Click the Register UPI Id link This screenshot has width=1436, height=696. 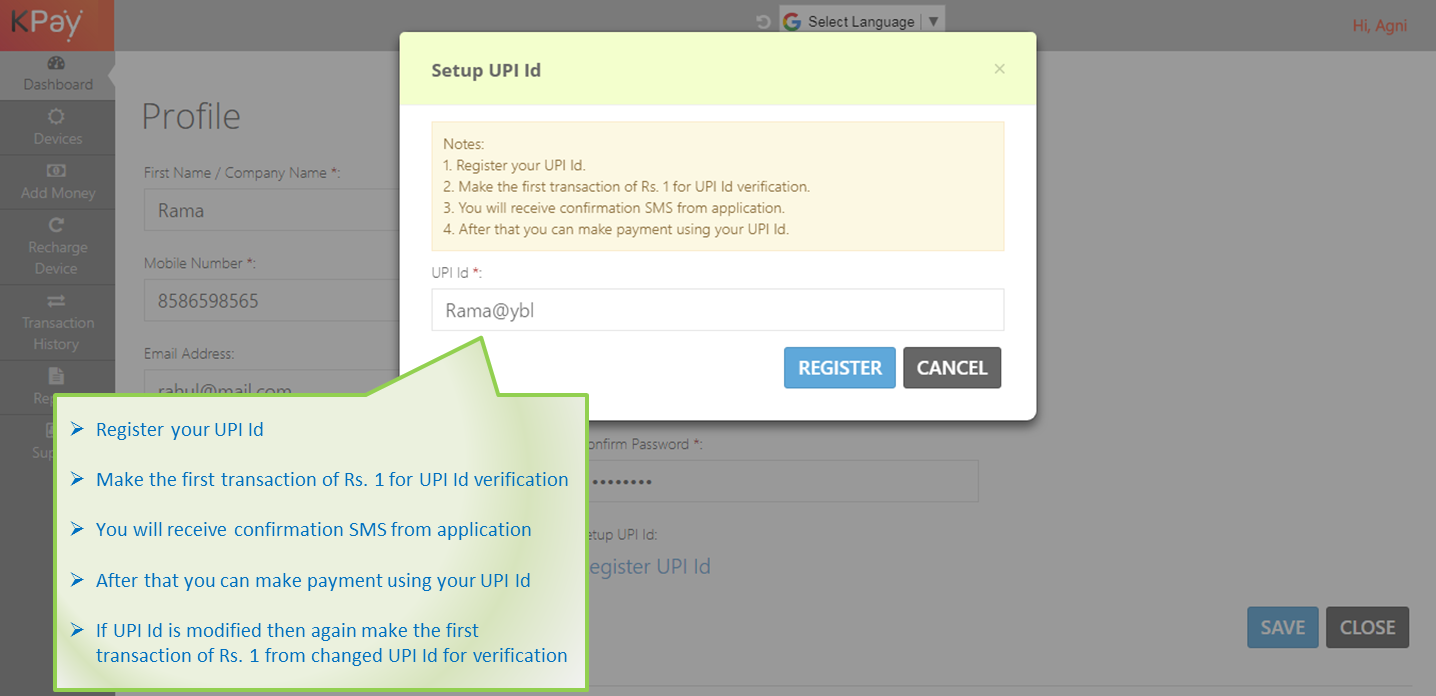[646, 566]
